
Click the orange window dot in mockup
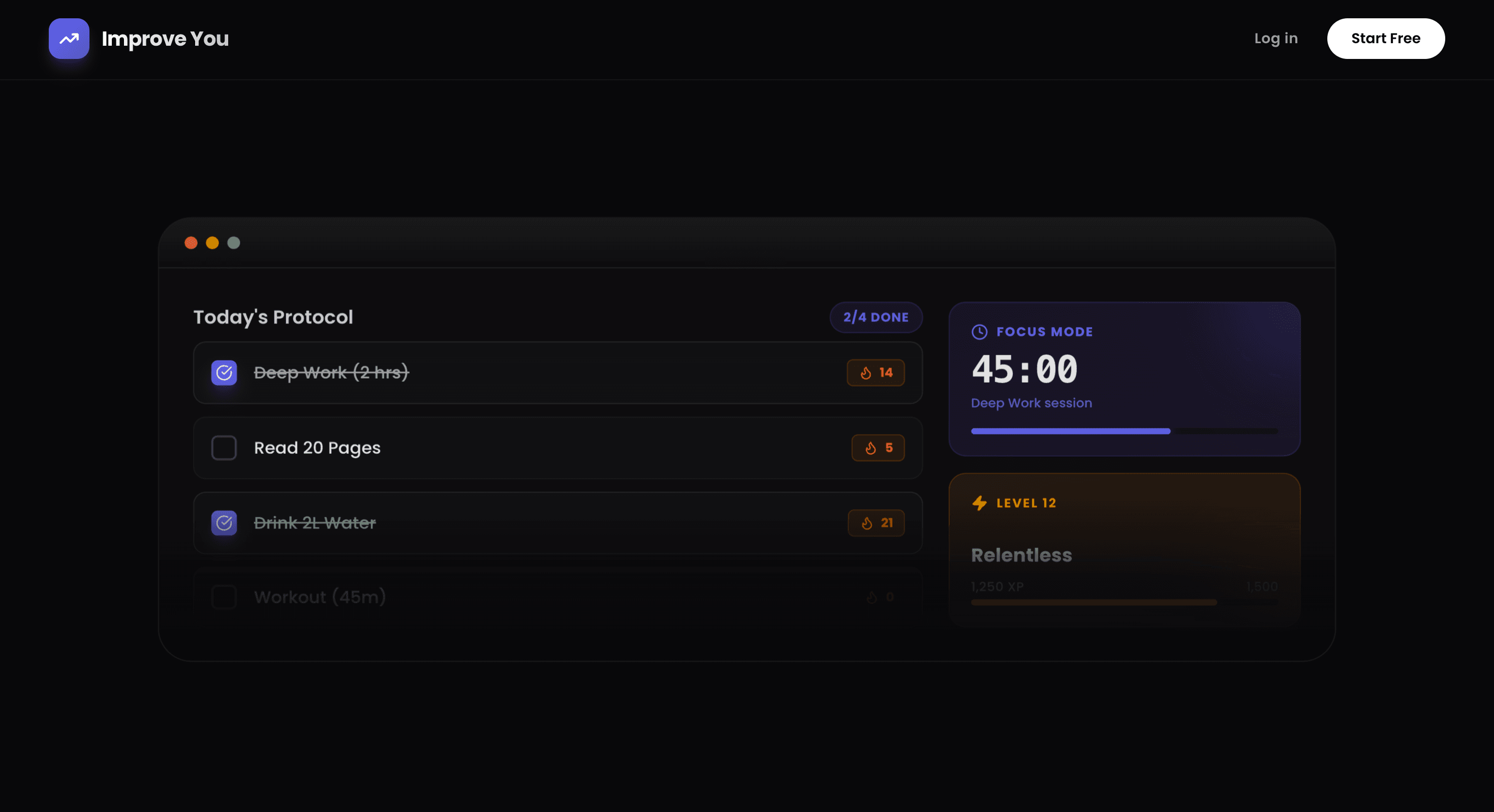212,243
